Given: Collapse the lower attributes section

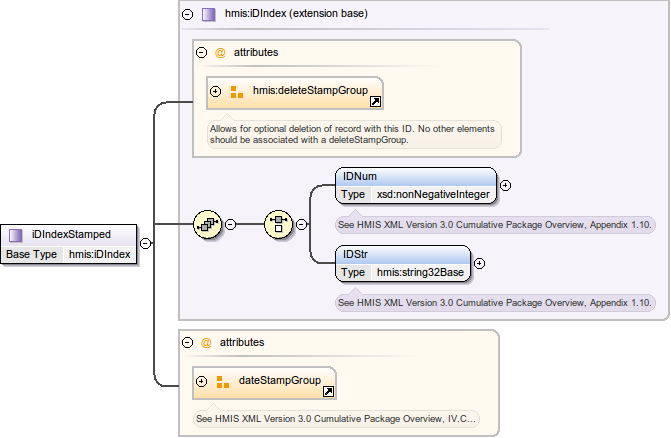Looking at the screenshot, I should [187, 342].
